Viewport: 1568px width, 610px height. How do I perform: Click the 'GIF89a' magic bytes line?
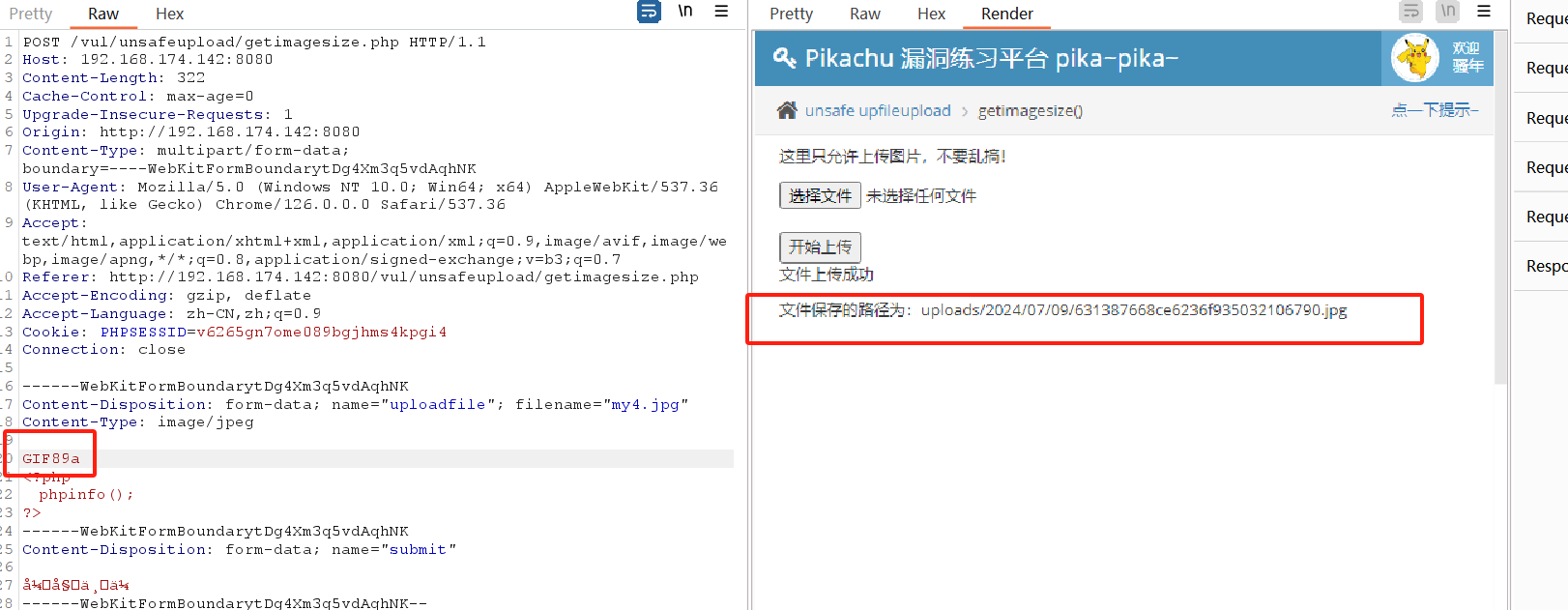[x=51, y=459]
